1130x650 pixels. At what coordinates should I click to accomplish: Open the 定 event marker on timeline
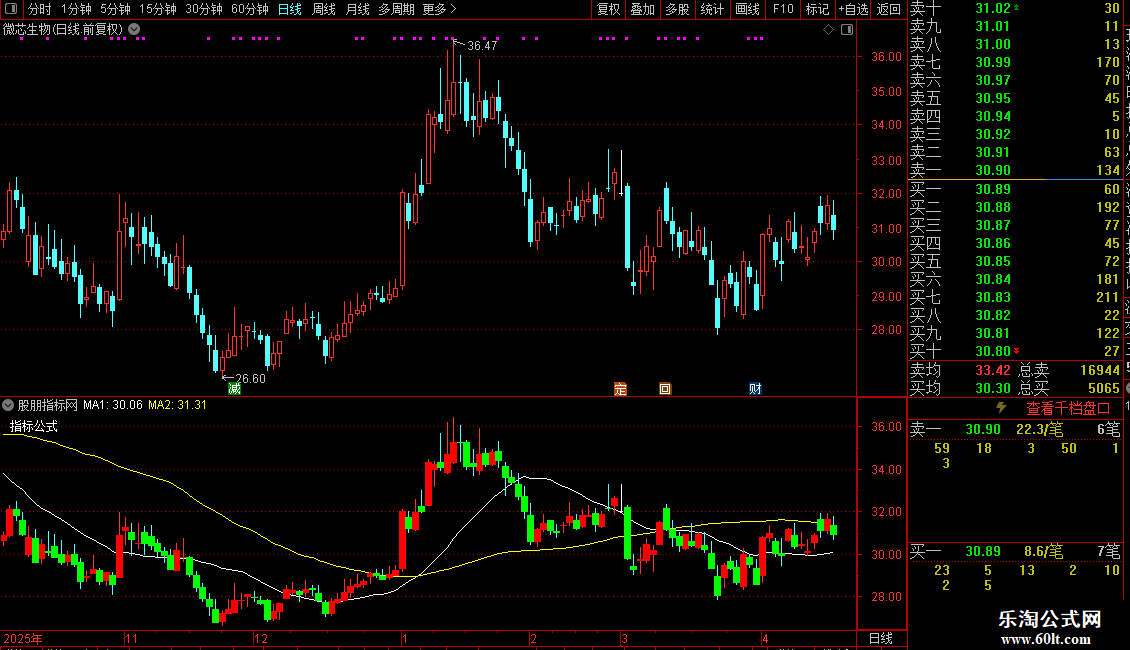620,389
